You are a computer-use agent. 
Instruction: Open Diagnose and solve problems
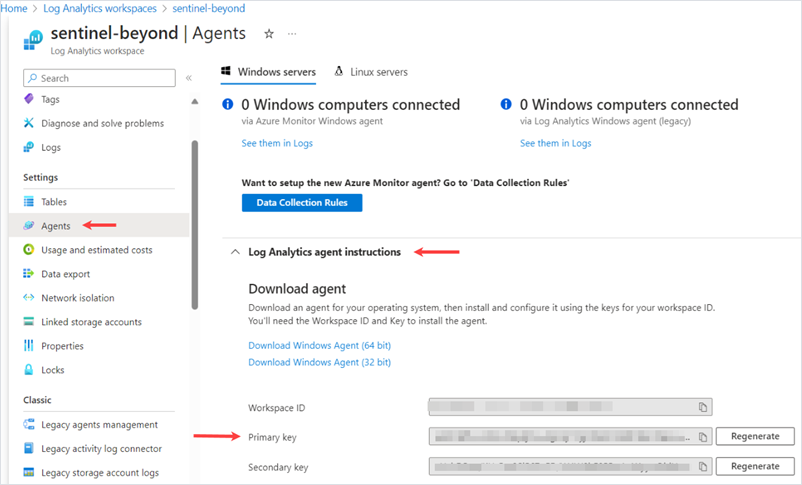tap(102, 123)
